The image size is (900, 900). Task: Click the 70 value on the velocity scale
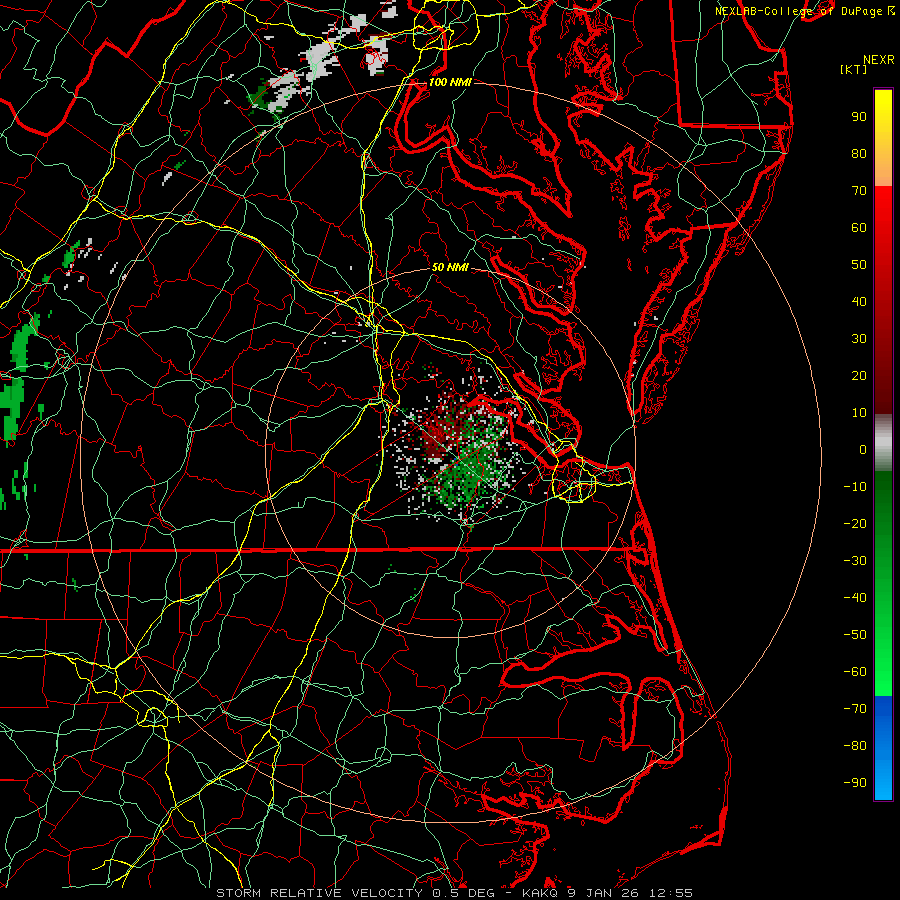859,191
